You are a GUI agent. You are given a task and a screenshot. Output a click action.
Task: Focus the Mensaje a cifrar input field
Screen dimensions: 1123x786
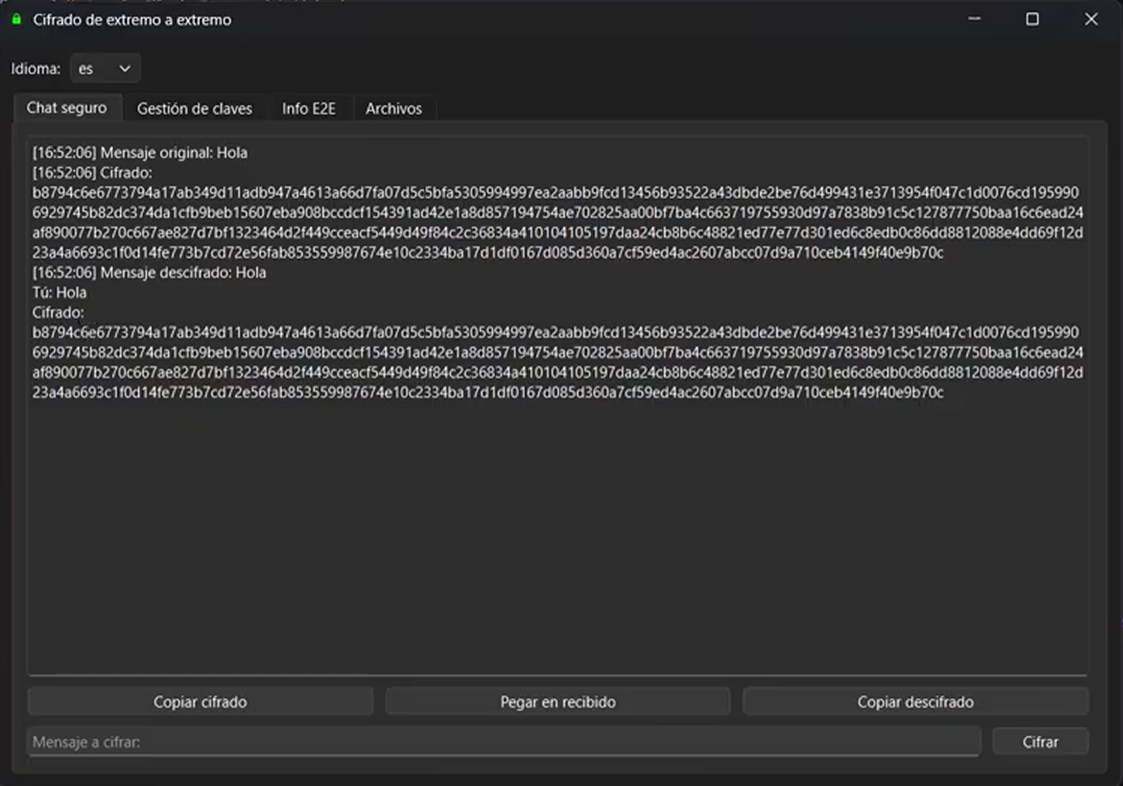(x=503, y=742)
